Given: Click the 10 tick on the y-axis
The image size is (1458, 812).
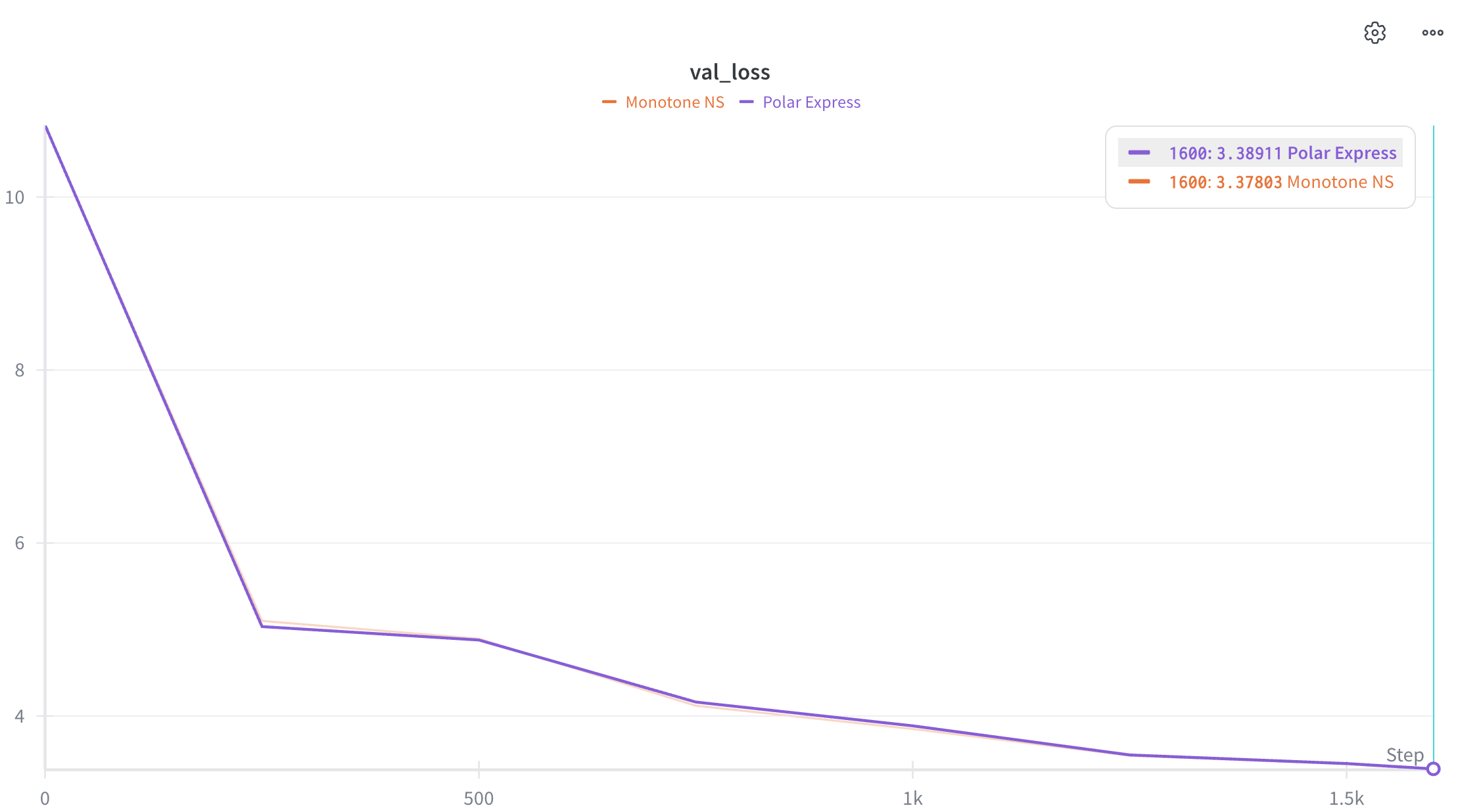Looking at the screenshot, I should (x=14, y=197).
